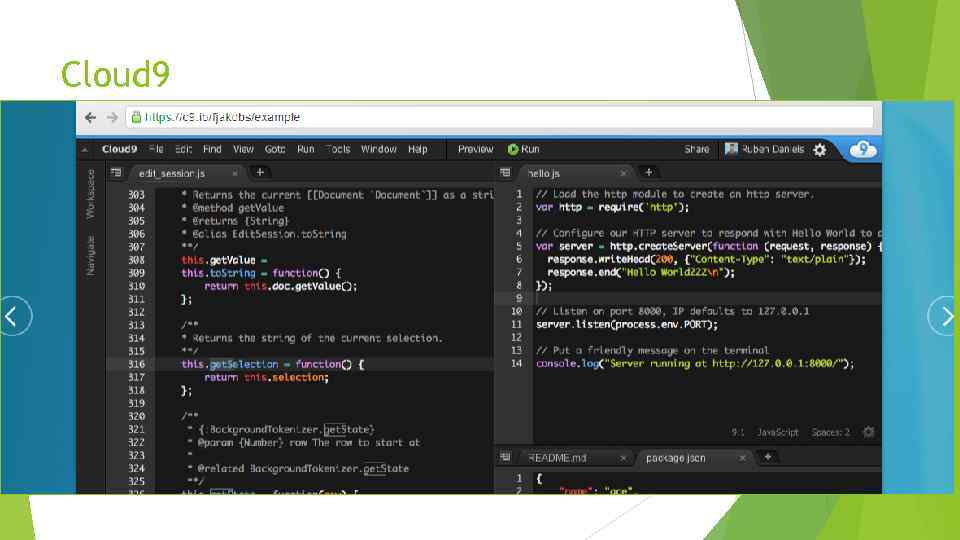The height and width of the screenshot is (540, 960).
Task: Open the JavaScript syntax selector
Action: point(778,432)
